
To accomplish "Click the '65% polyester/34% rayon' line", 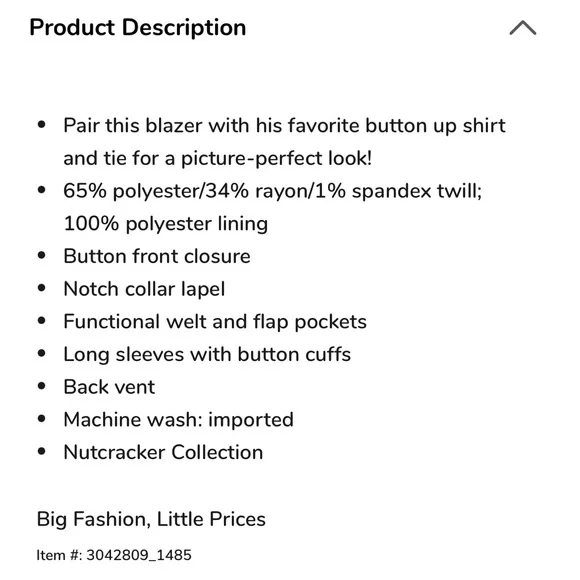I will coord(273,191).
